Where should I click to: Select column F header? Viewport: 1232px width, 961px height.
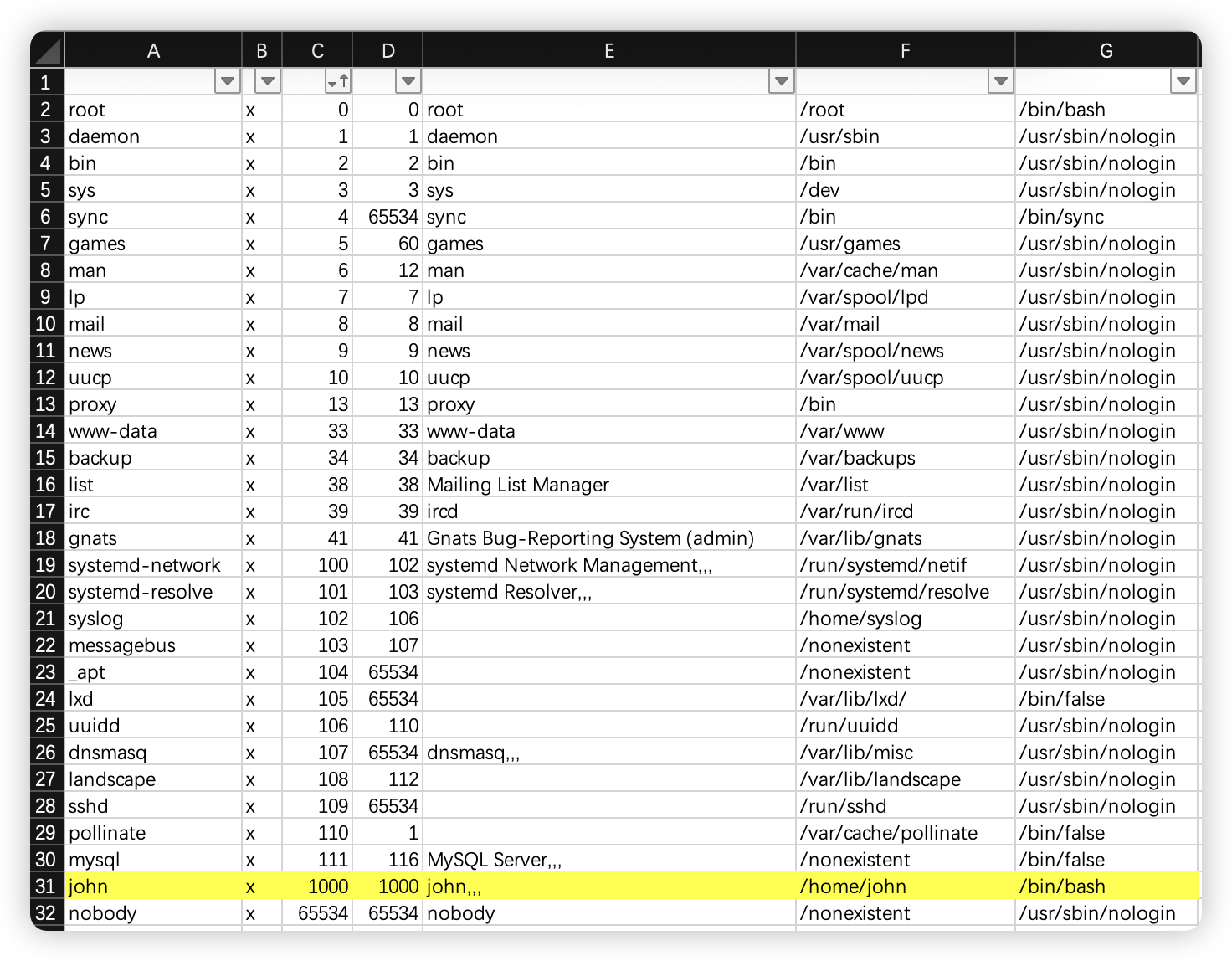[906, 51]
